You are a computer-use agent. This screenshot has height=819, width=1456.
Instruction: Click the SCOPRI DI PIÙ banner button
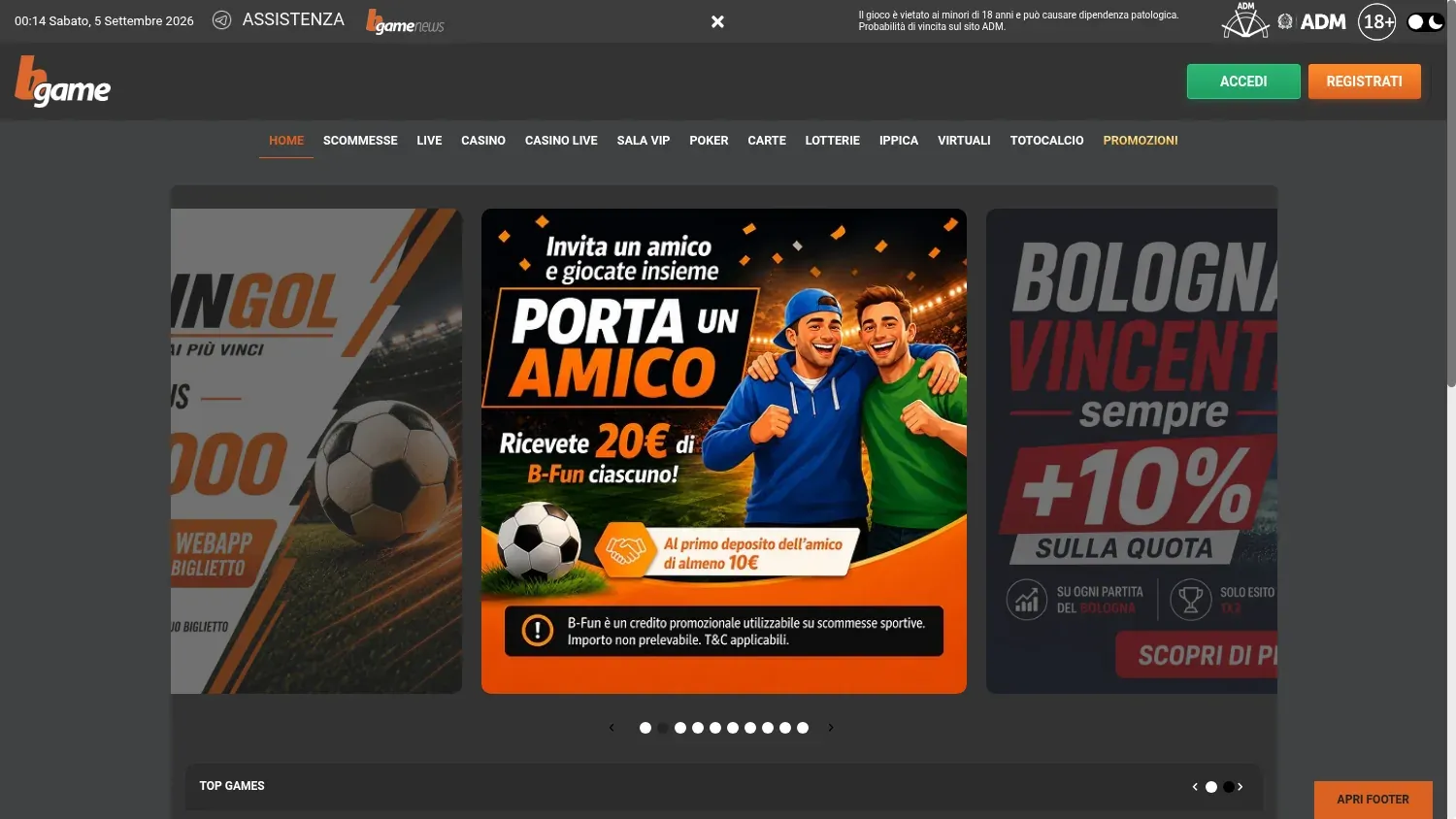(x=1197, y=655)
